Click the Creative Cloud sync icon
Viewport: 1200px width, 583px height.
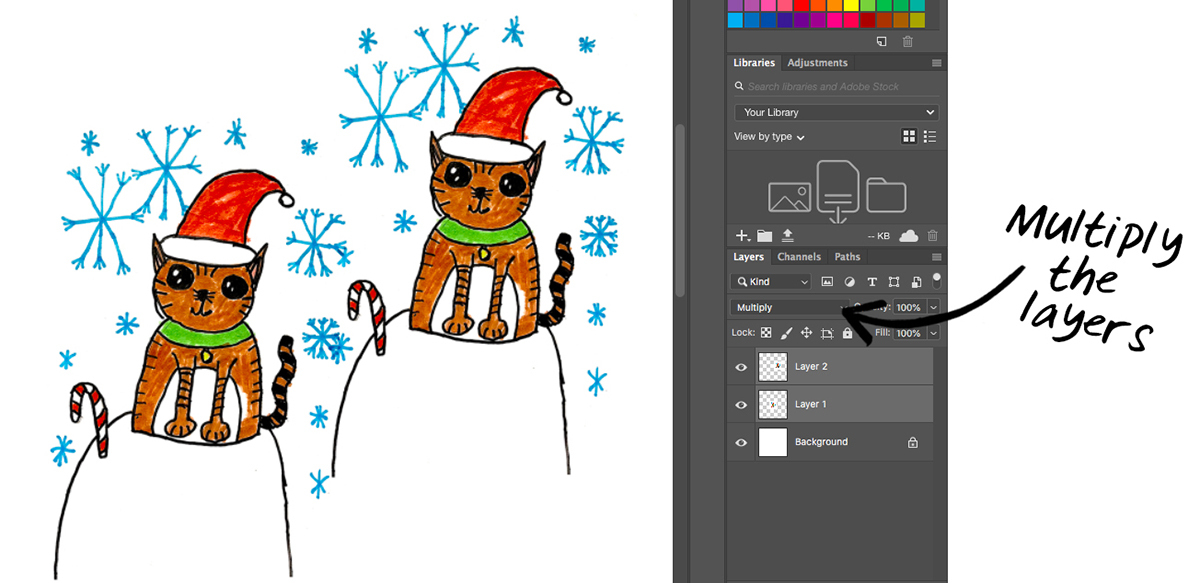pos(908,236)
